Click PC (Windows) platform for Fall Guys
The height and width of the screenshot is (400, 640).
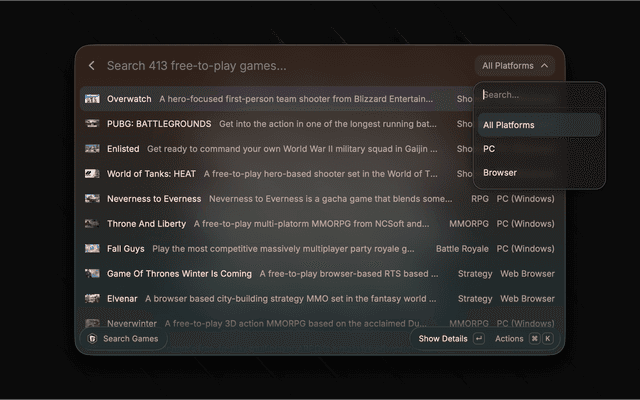coord(525,248)
